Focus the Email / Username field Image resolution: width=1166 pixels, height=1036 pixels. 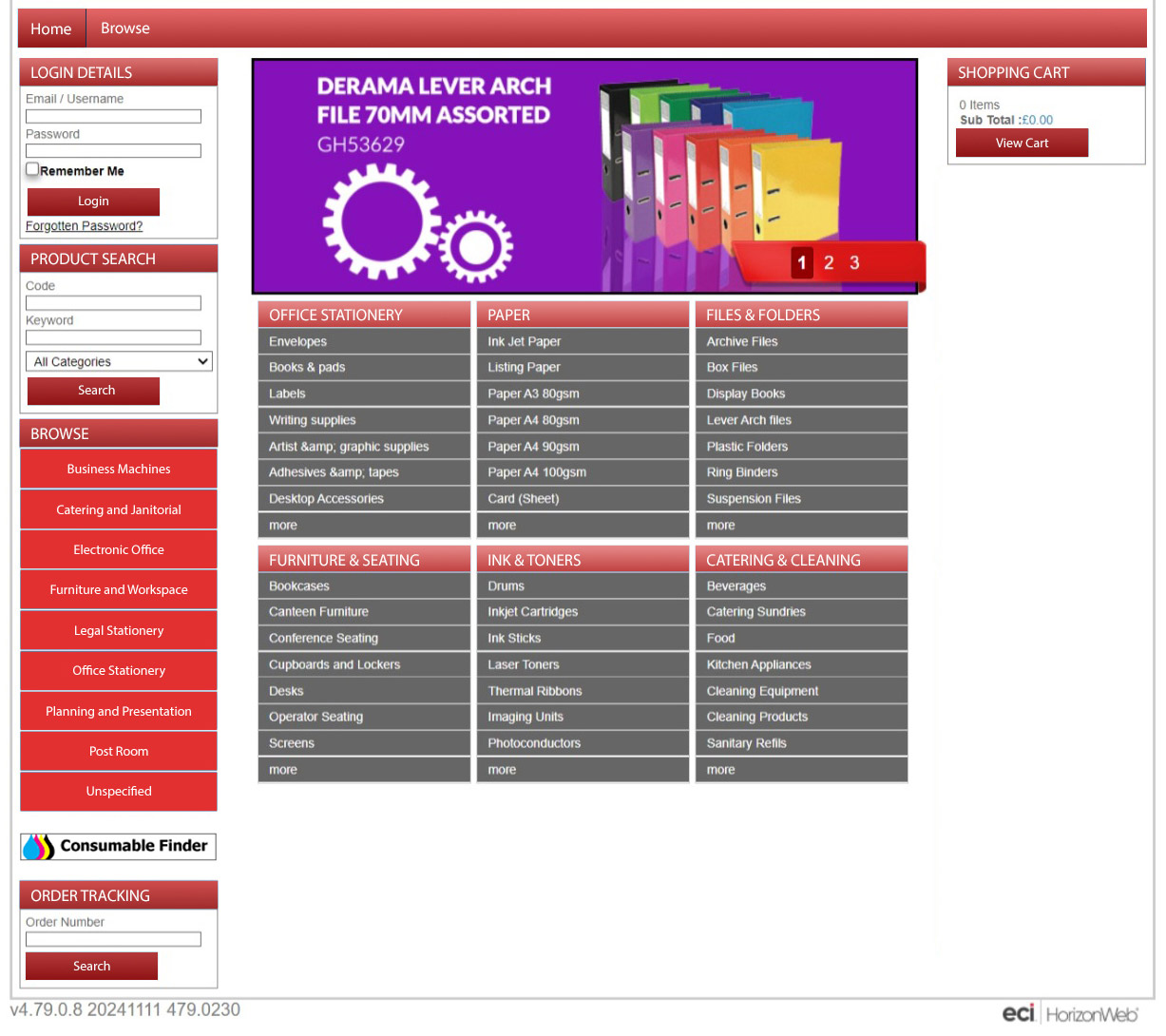tap(113, 116)
